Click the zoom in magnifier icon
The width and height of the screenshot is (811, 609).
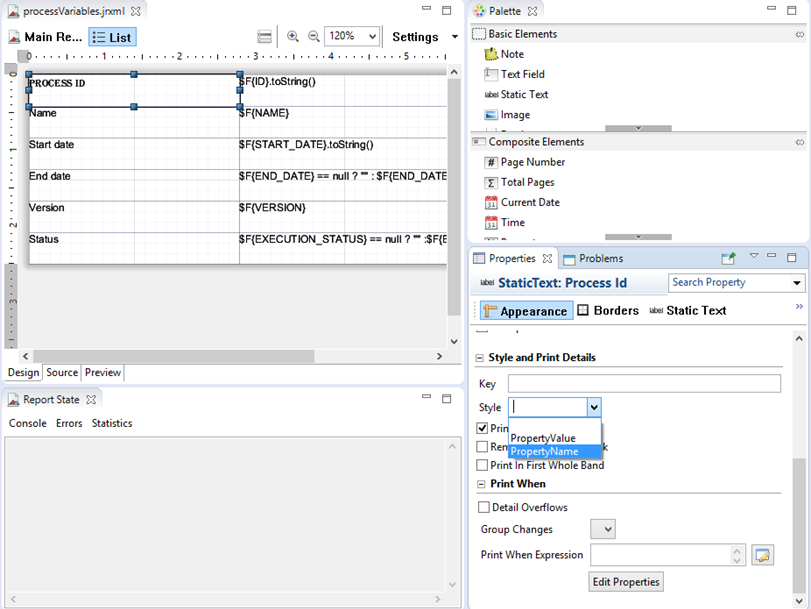pyautogui.click(x=293, y=36)
